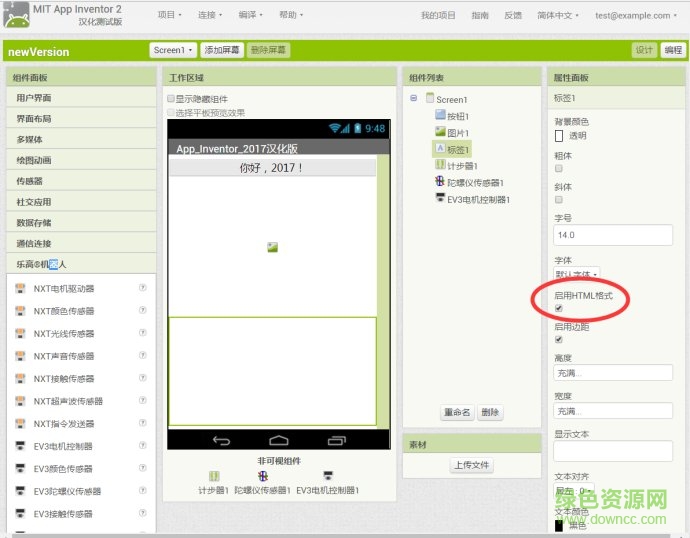Disable 启用HTML格式 checkbox
The width and height of the screenshot is (690, 538).
(x=559, y=308)
